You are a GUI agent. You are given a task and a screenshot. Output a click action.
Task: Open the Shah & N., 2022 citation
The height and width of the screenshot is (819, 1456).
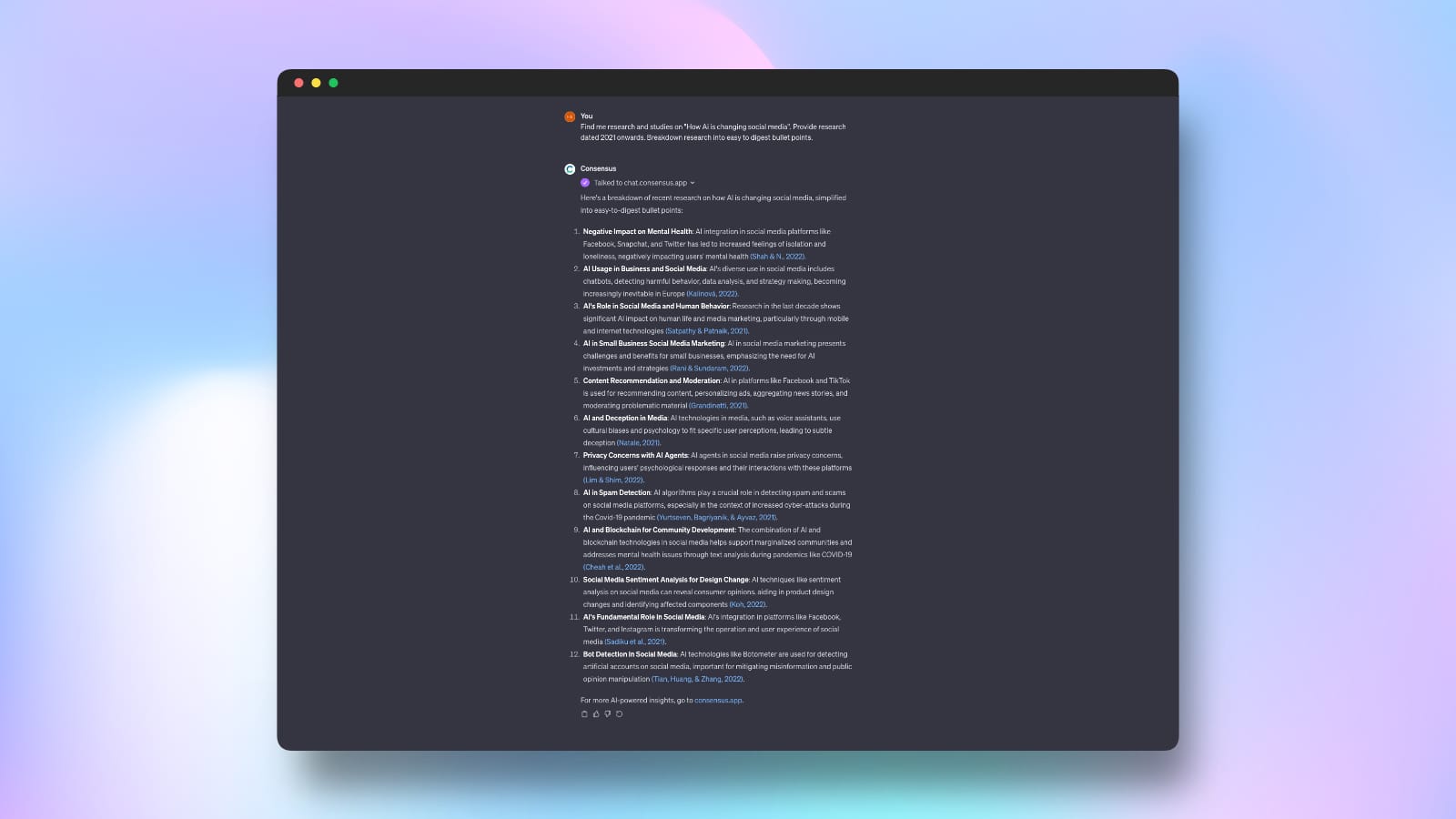click(777, 257)
